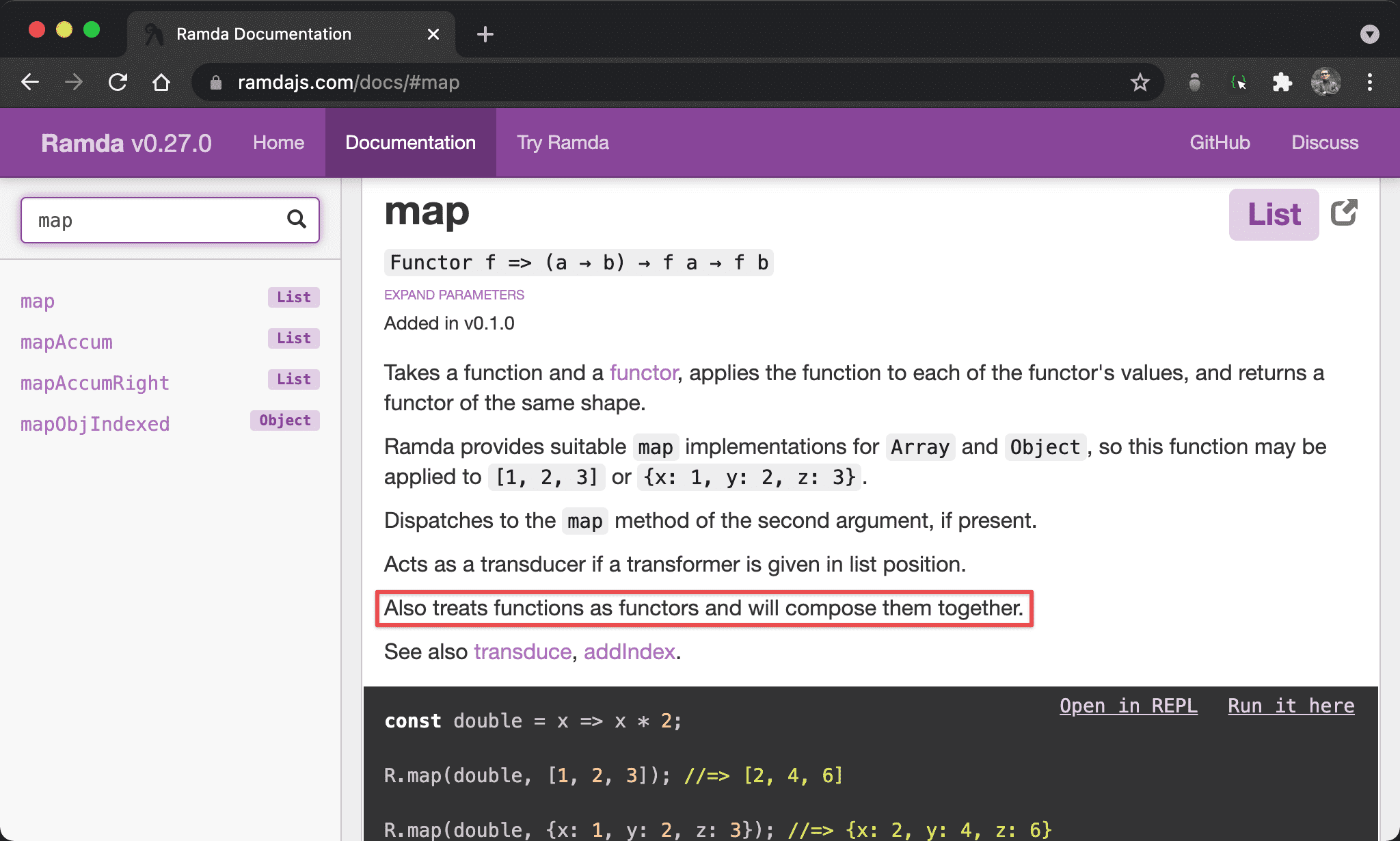Open the Extensions puzzle icon
The height and width of the screenshot is (841, 1400).
click(x=1282, y=83)
